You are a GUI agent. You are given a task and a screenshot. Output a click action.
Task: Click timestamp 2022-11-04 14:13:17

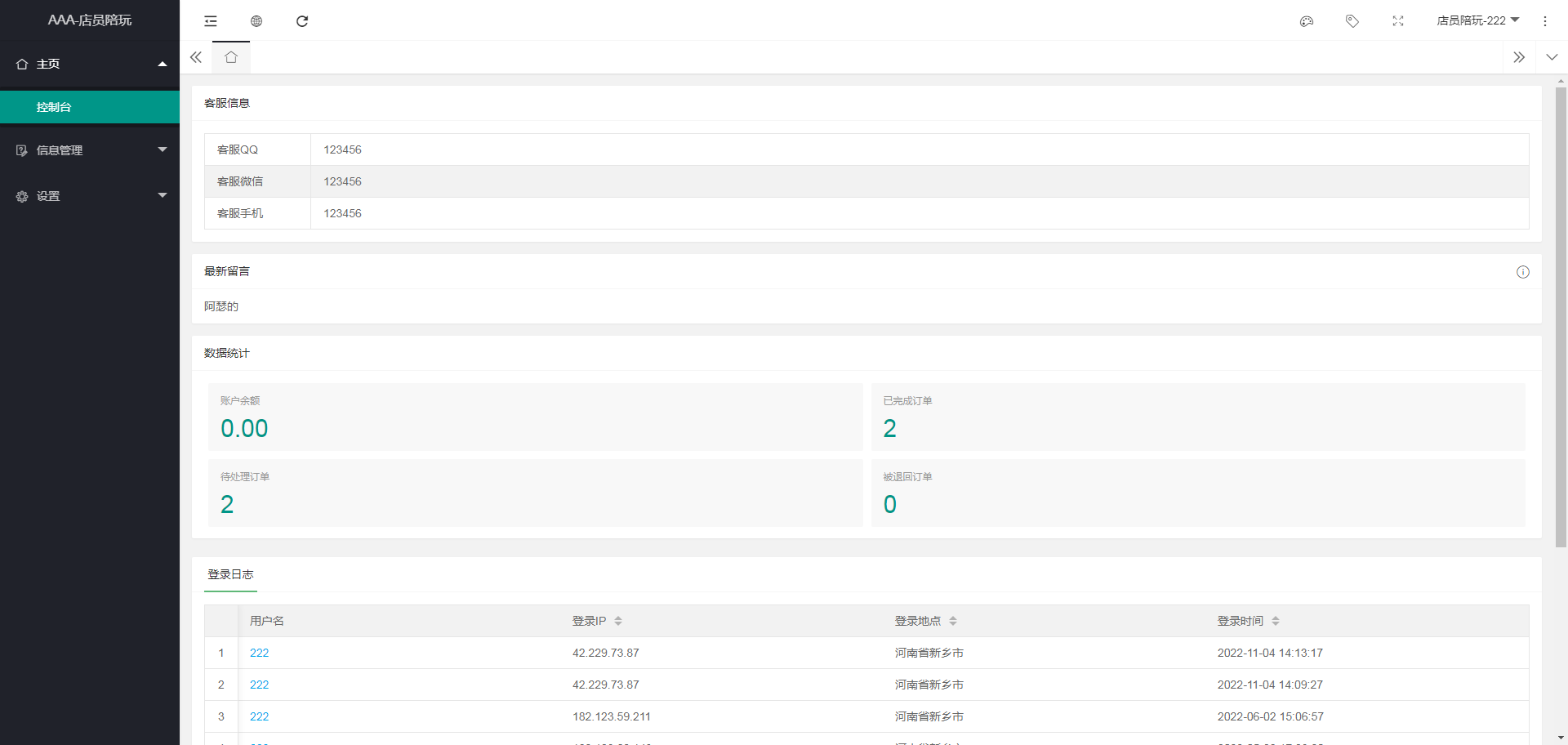pyautogui.click(x=1270, y=653)
